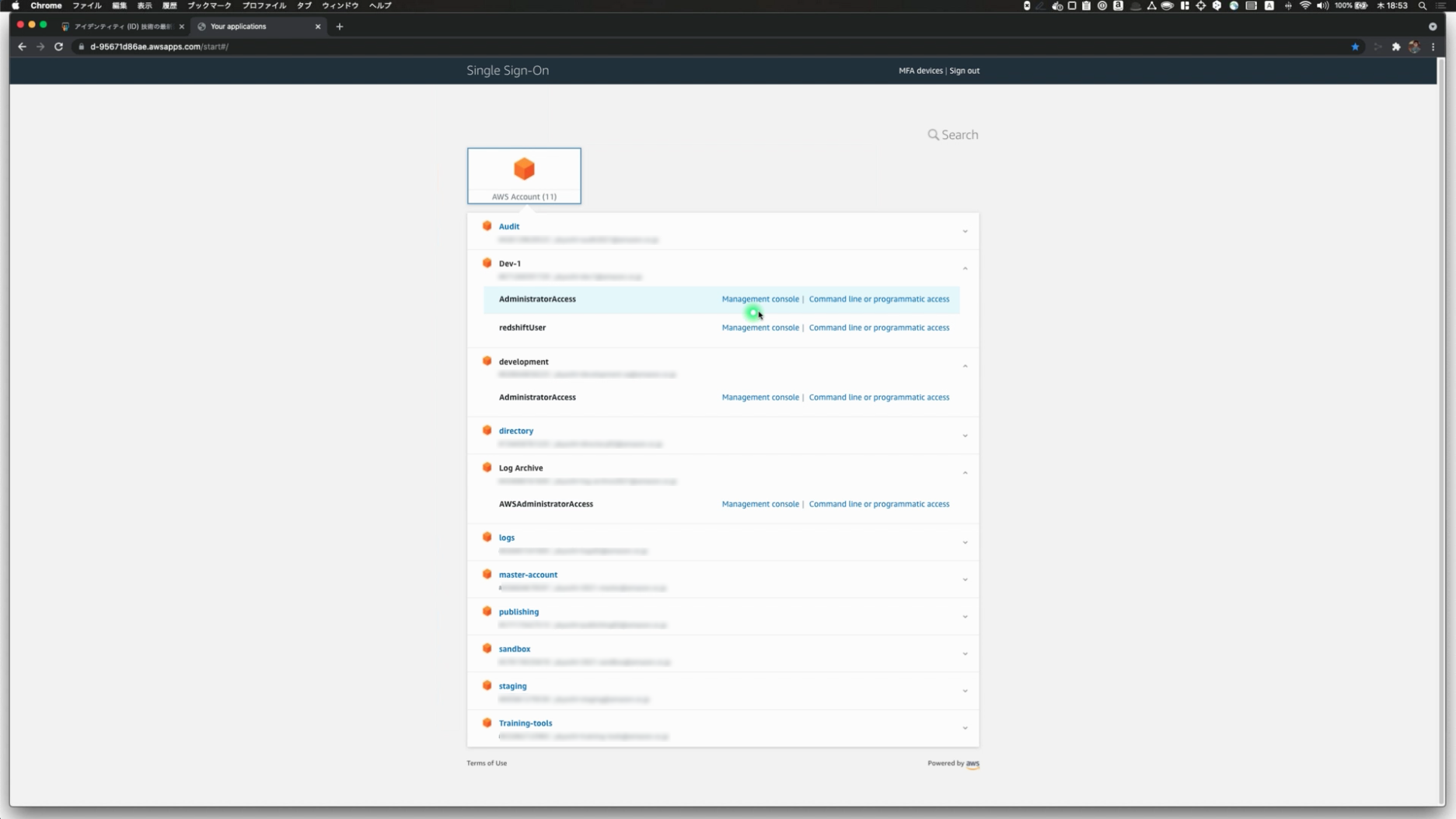The image size is (1456, 819).
Task: Click the volume icon in the menu bar
Action: point(1322,5)
